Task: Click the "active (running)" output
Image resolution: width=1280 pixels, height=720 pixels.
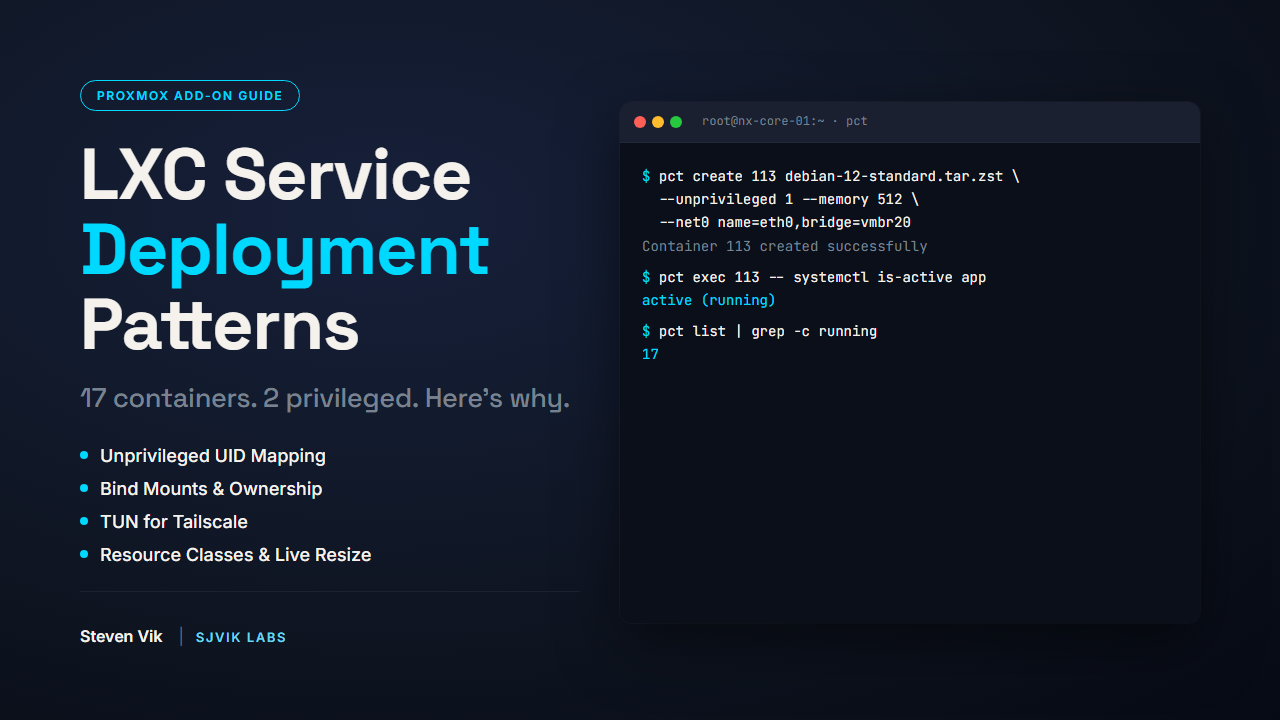Action: click(709, 300)
